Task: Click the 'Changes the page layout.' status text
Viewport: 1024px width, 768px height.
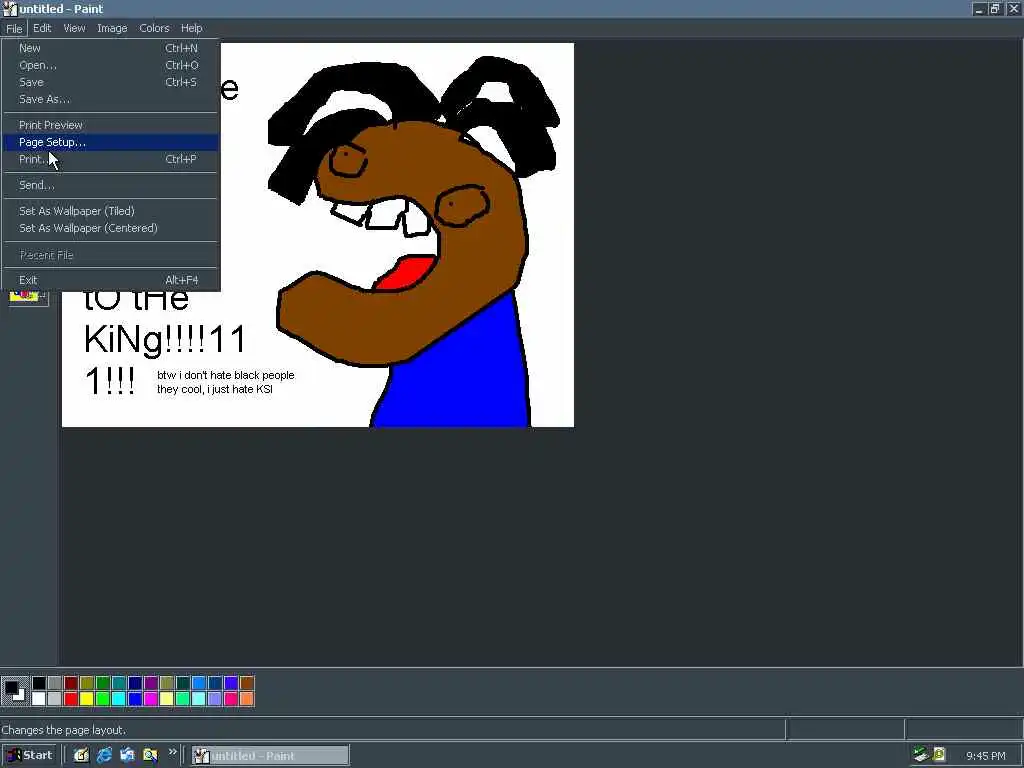Action: click(x=63, y=730)
